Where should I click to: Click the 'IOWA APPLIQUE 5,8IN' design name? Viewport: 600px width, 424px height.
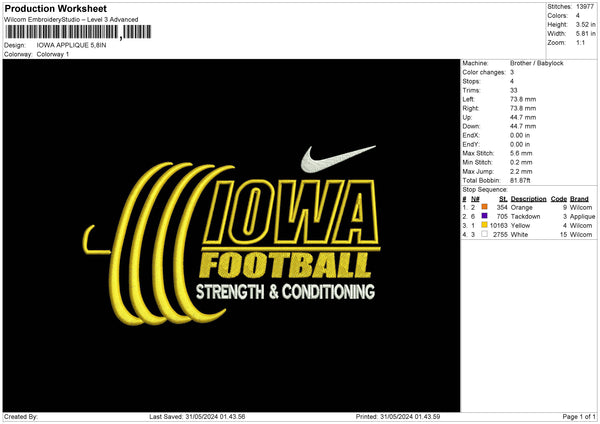click(x=71, y=45)
